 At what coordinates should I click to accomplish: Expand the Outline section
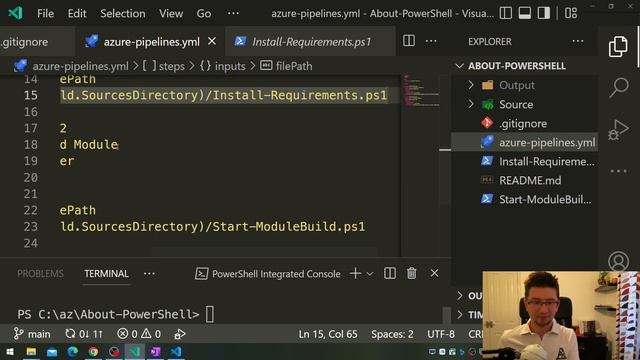coord(468,295)
